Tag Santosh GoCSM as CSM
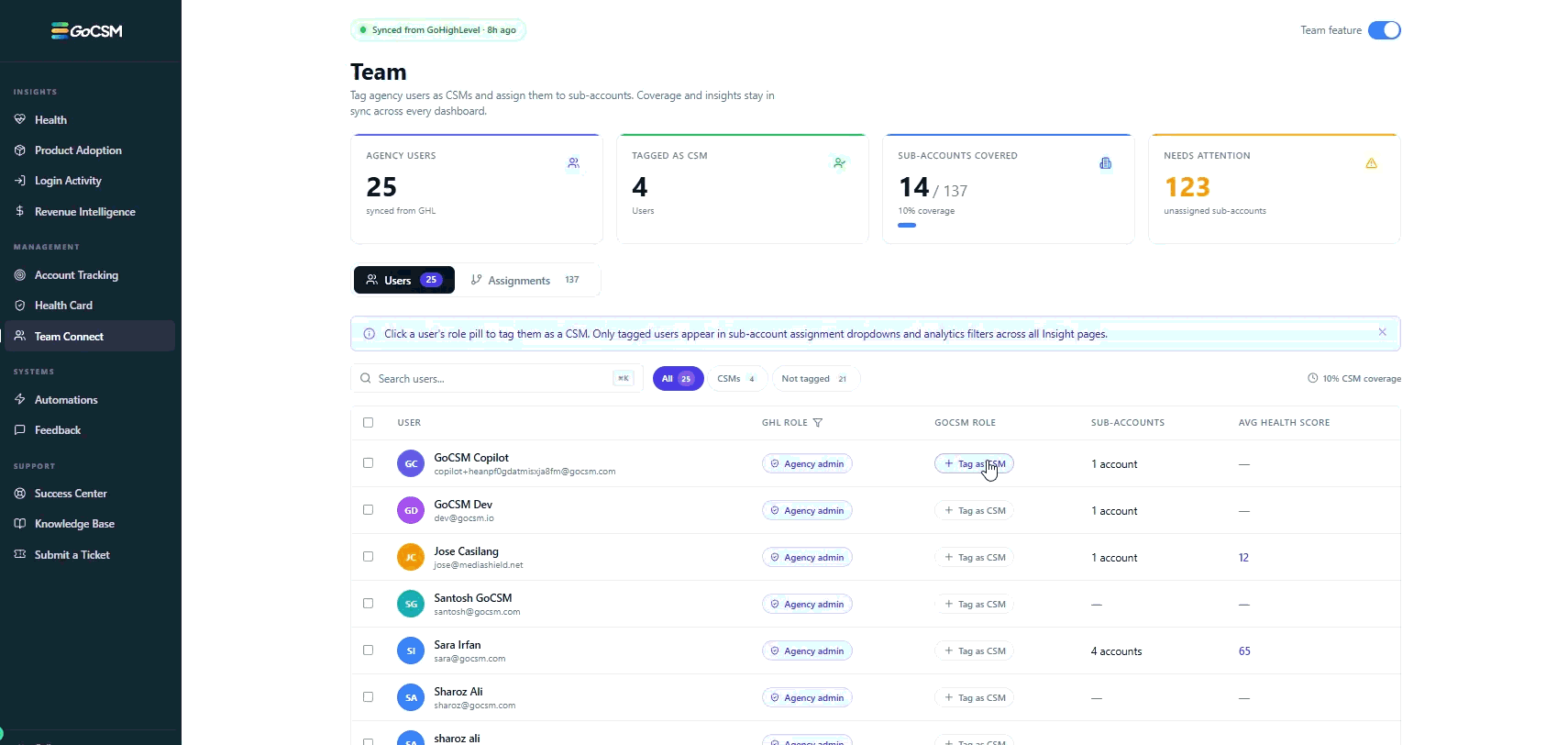The height and width of the screenshot is (745, 1568). [x=974, y=604]
